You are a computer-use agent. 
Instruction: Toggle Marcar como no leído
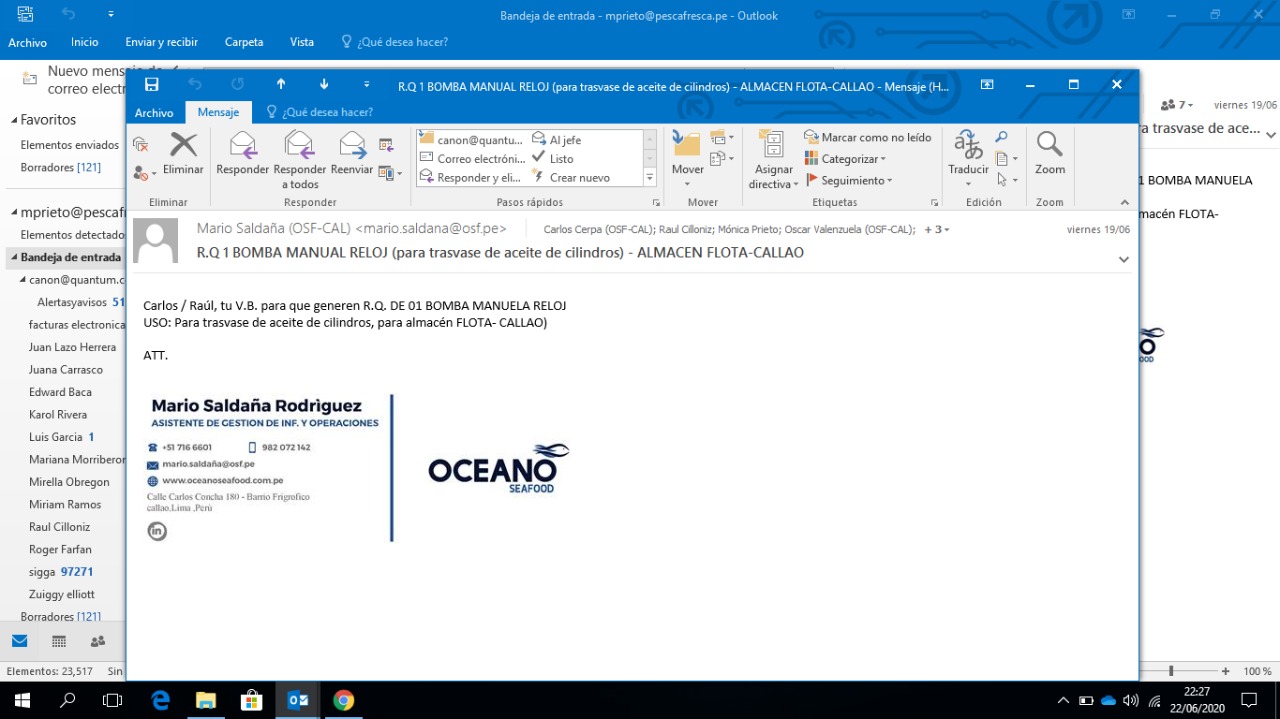click(x=867, y=138)
